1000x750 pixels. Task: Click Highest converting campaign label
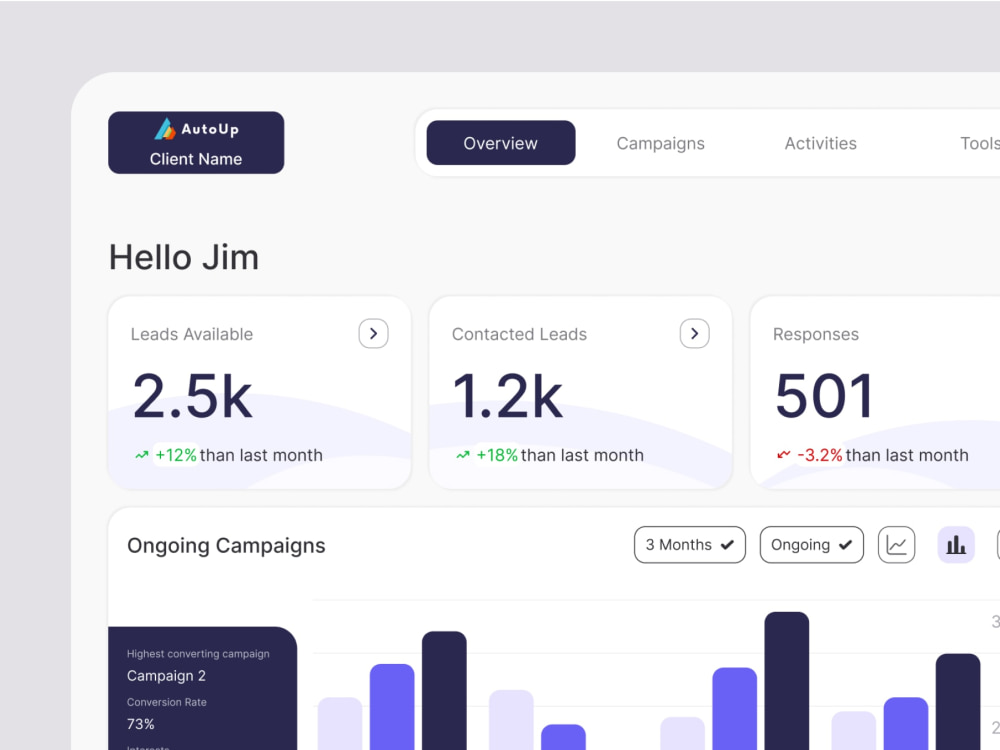pos(198,654)
